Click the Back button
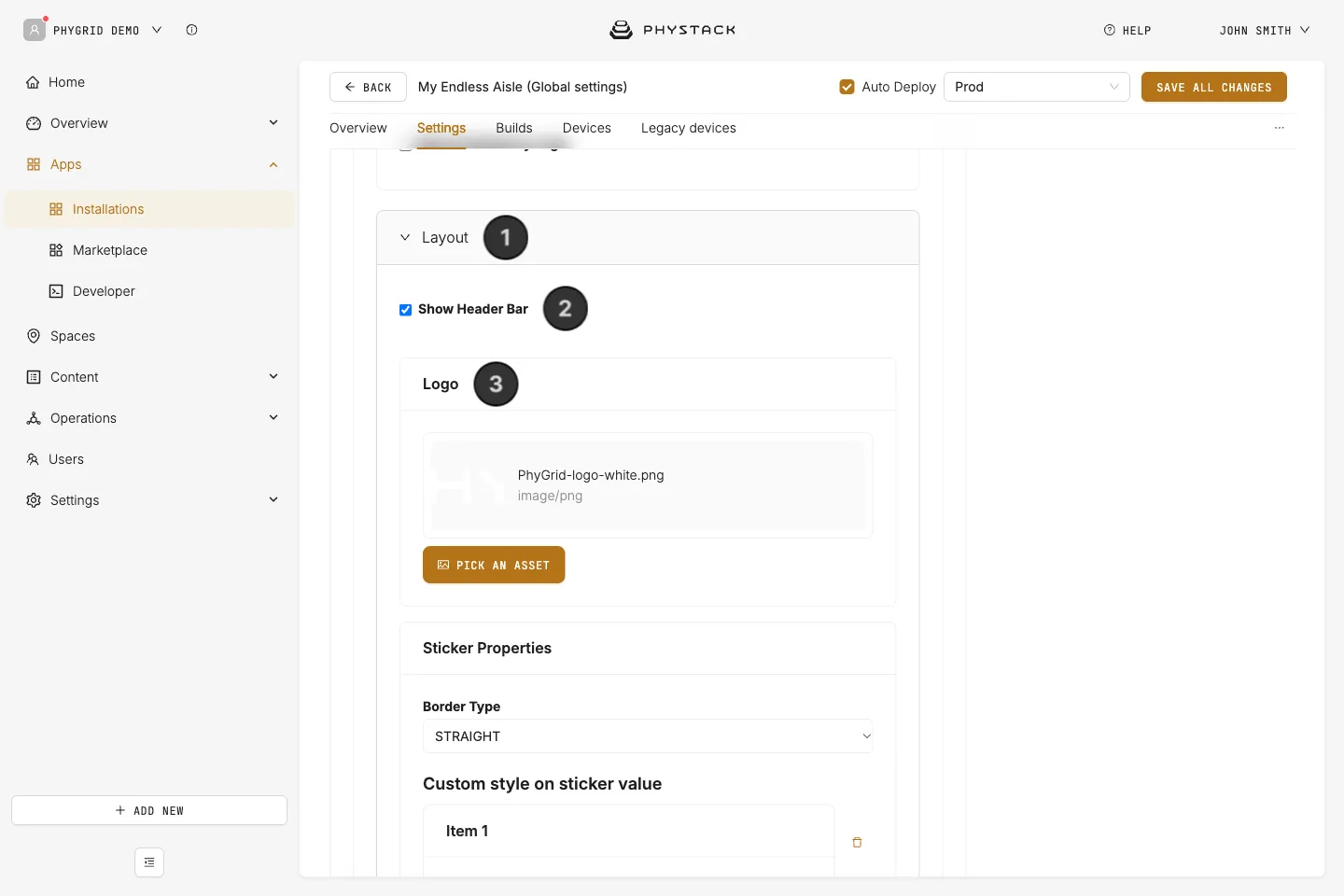 (x=368, y=87)
